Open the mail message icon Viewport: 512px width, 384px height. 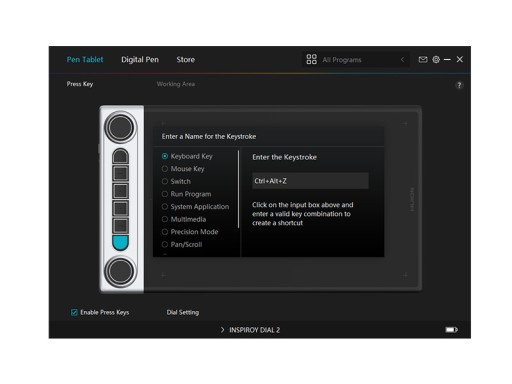point(423,60)
